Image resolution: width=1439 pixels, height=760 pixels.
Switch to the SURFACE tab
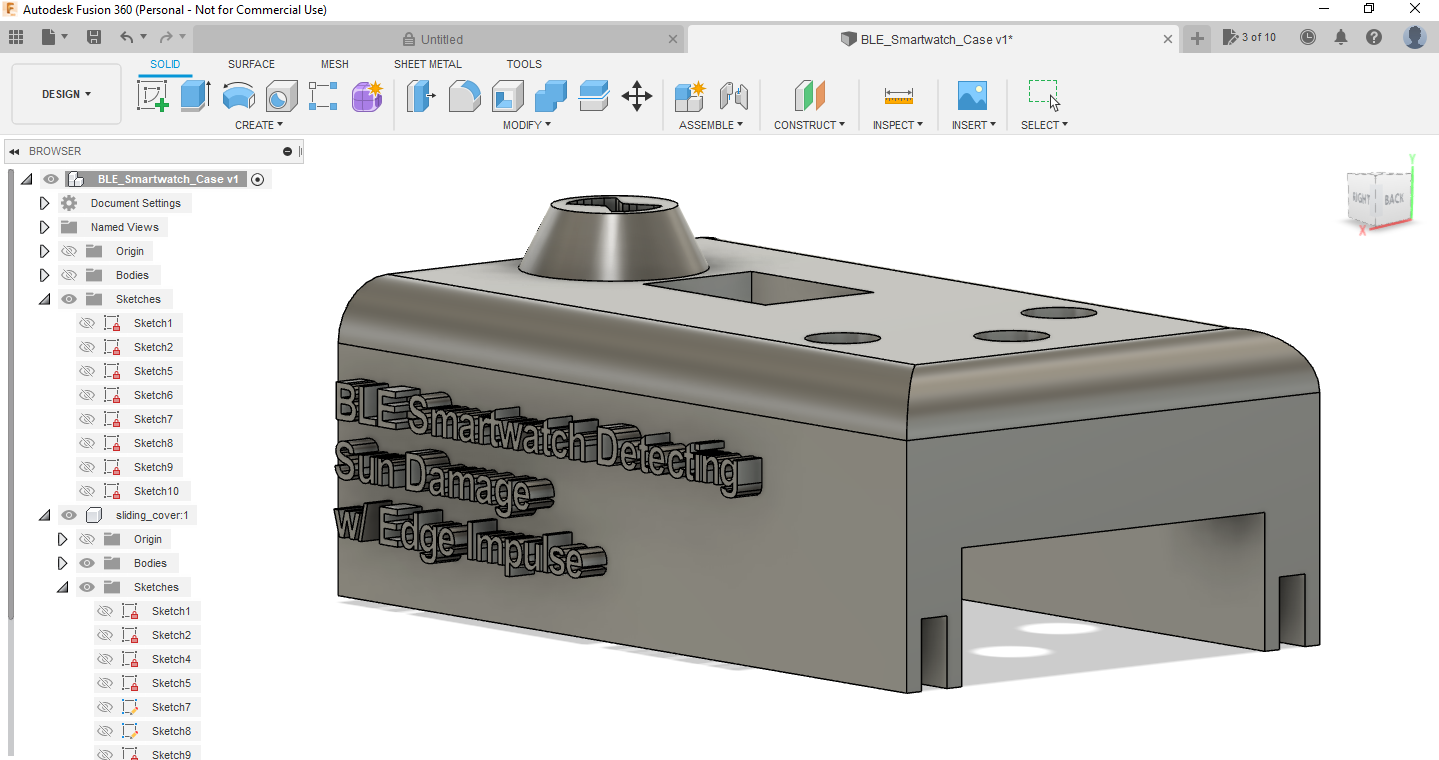coord(251,64)
